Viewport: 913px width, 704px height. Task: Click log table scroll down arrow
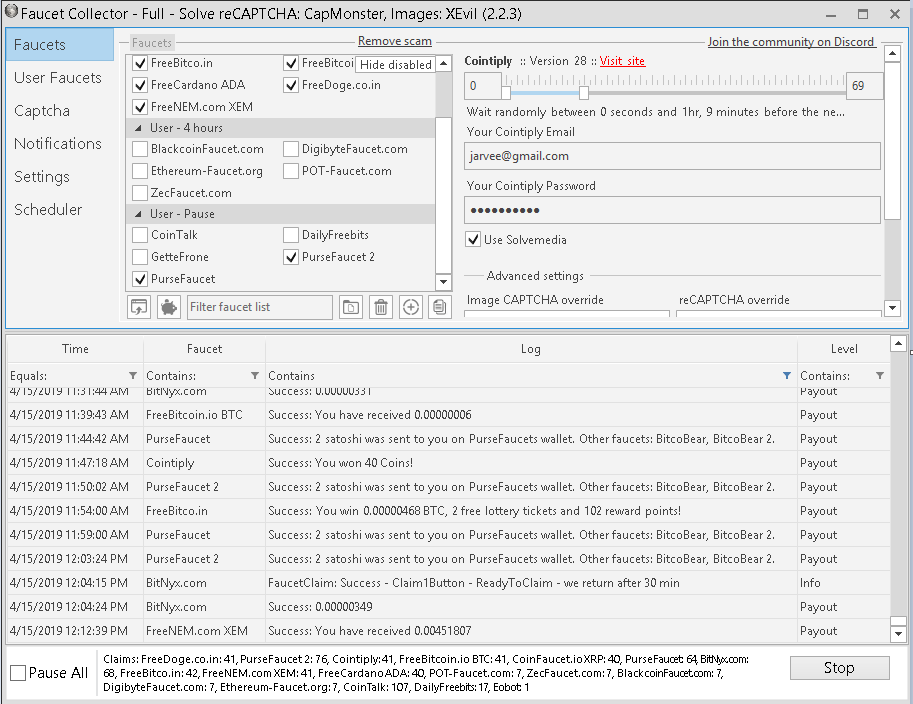[x=898, y=633]
